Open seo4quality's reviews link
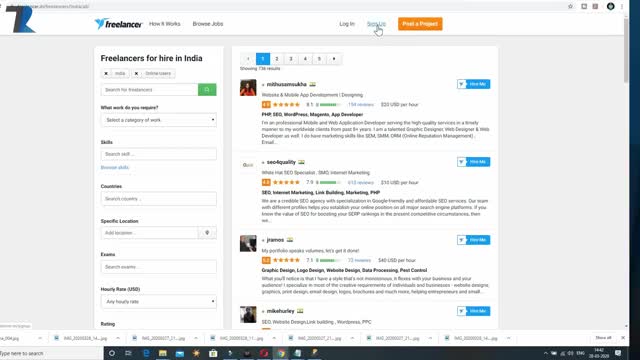This screenshot has height=360, width=640. coord(361,182)
